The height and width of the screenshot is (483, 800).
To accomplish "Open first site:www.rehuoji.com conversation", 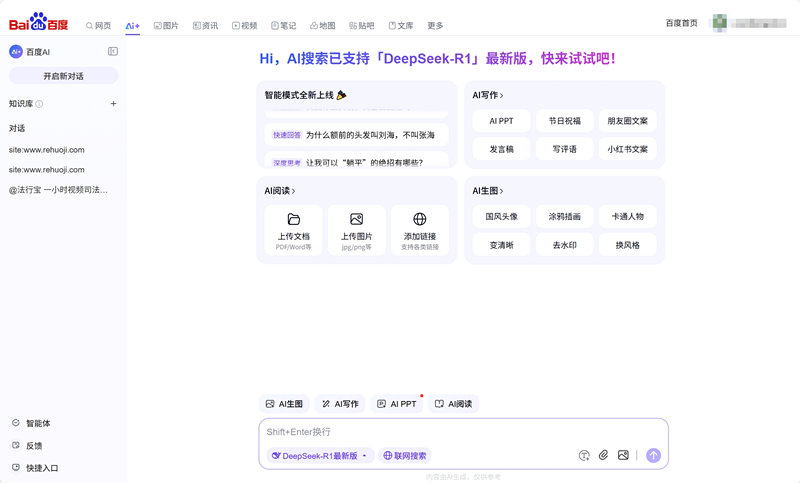I will tap(46, 149).
